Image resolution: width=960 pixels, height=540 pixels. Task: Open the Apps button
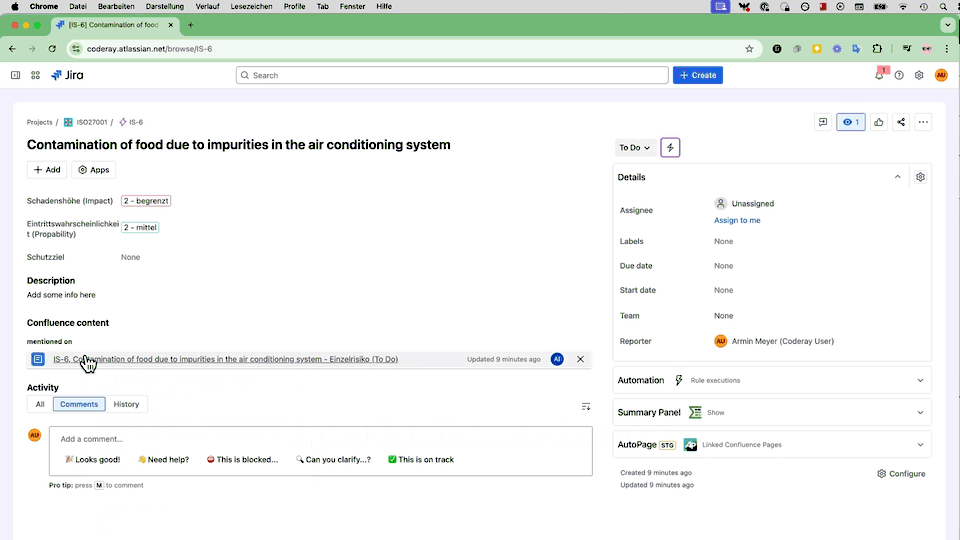94,170
